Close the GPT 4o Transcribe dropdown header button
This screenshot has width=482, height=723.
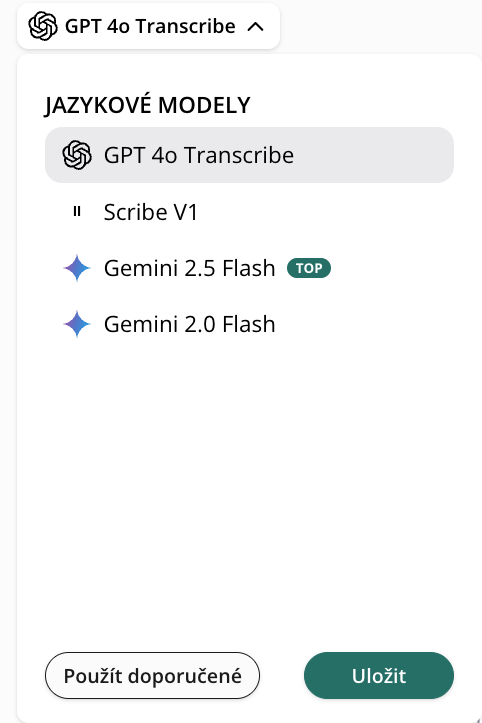(149, 26)
